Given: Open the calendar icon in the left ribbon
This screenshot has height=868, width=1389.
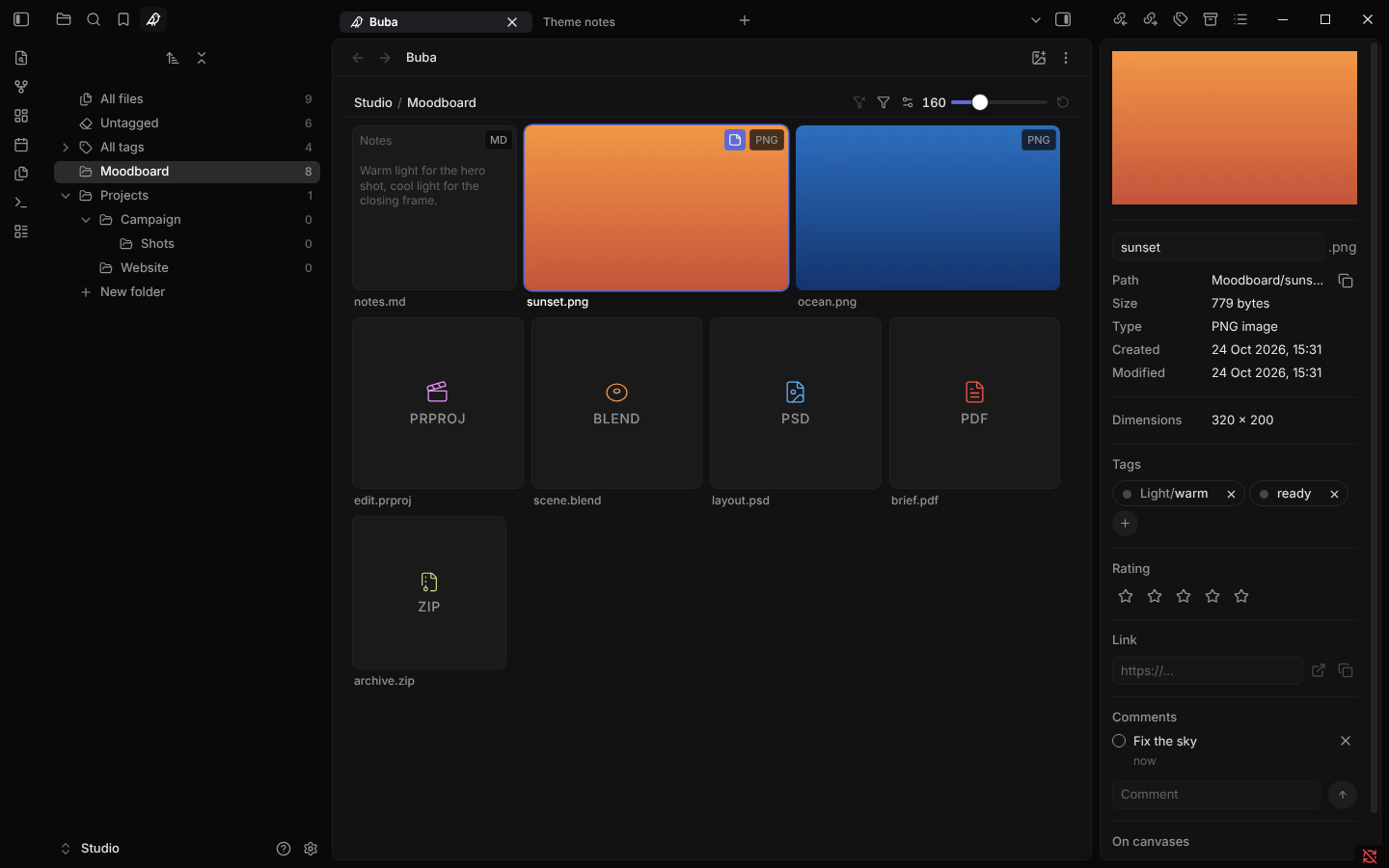Looking at the screenshot, I should (21, 145).
